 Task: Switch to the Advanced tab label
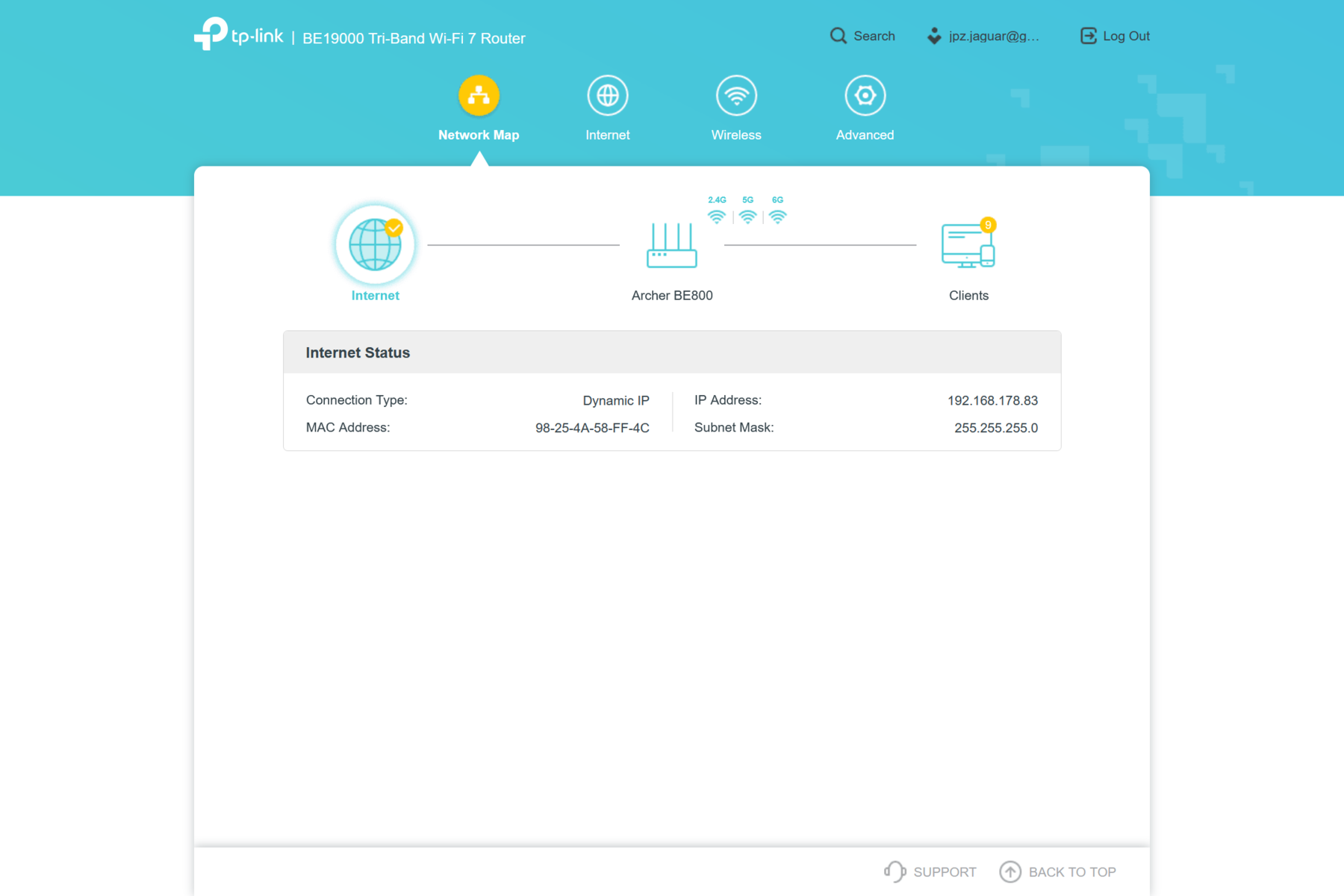(865, 135)
